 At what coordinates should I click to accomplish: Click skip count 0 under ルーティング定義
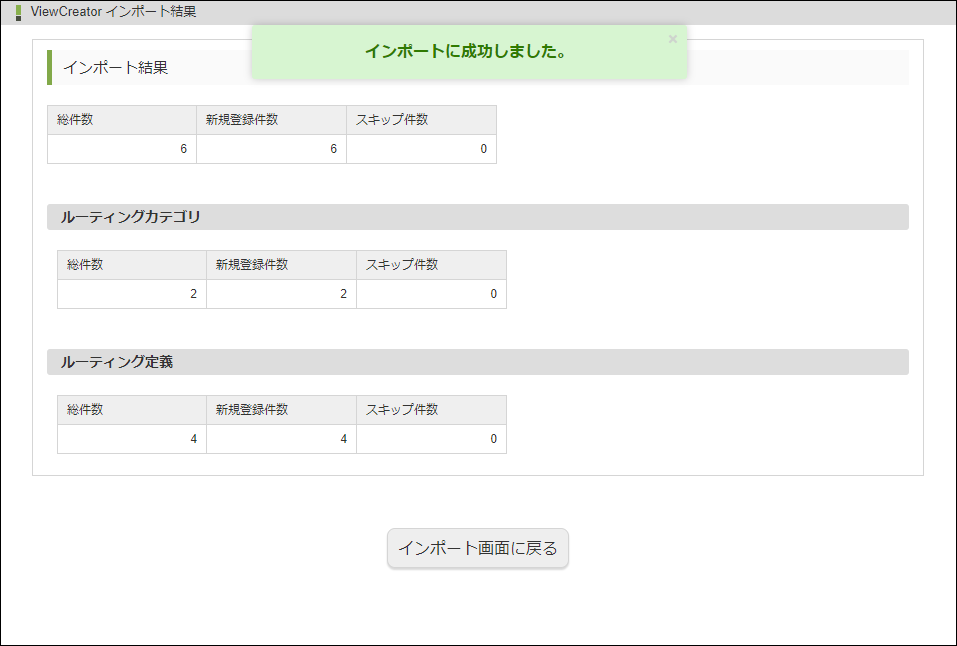432,439
